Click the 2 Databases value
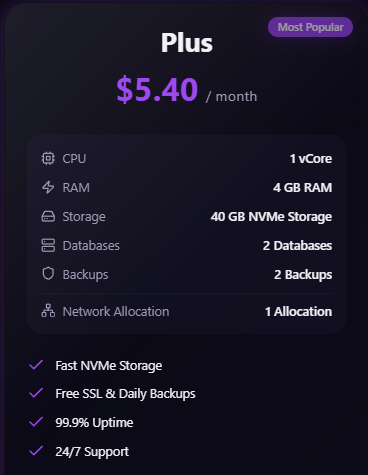 point(297,246)
